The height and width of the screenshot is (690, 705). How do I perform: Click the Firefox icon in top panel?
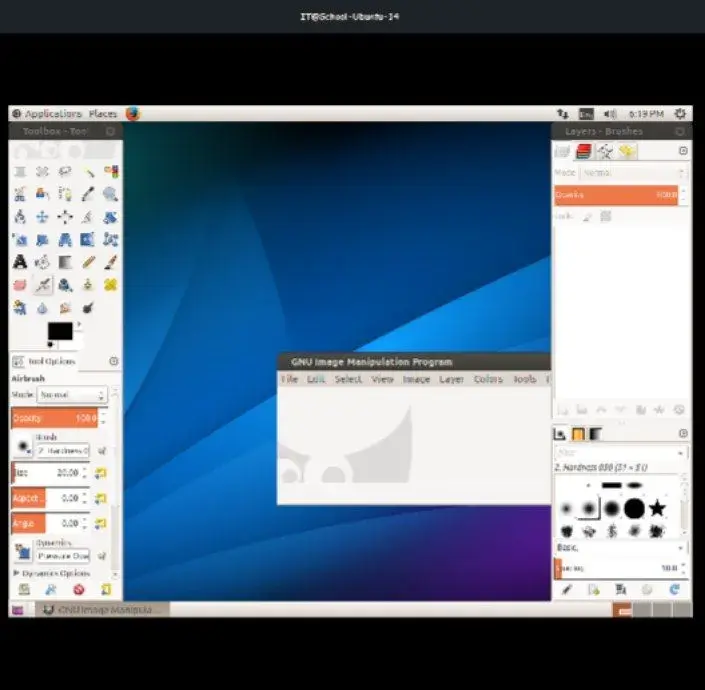[132, 114]
